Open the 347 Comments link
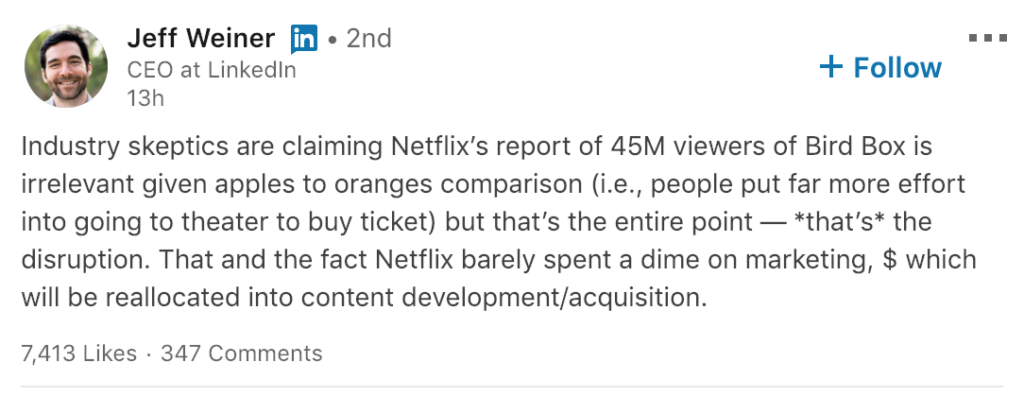1024x397 pixels. click(242, 353)
